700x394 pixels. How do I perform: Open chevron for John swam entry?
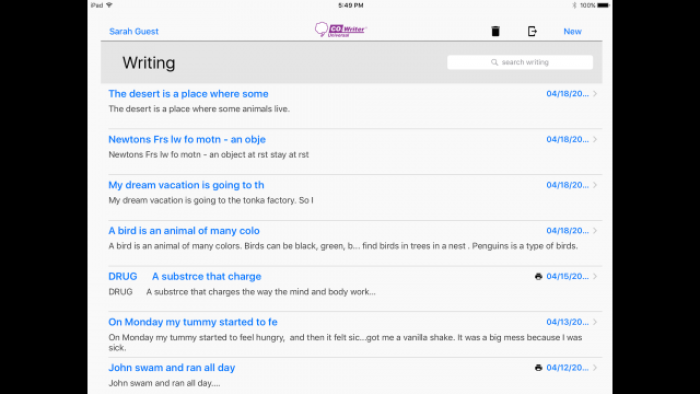coord(595,368)
